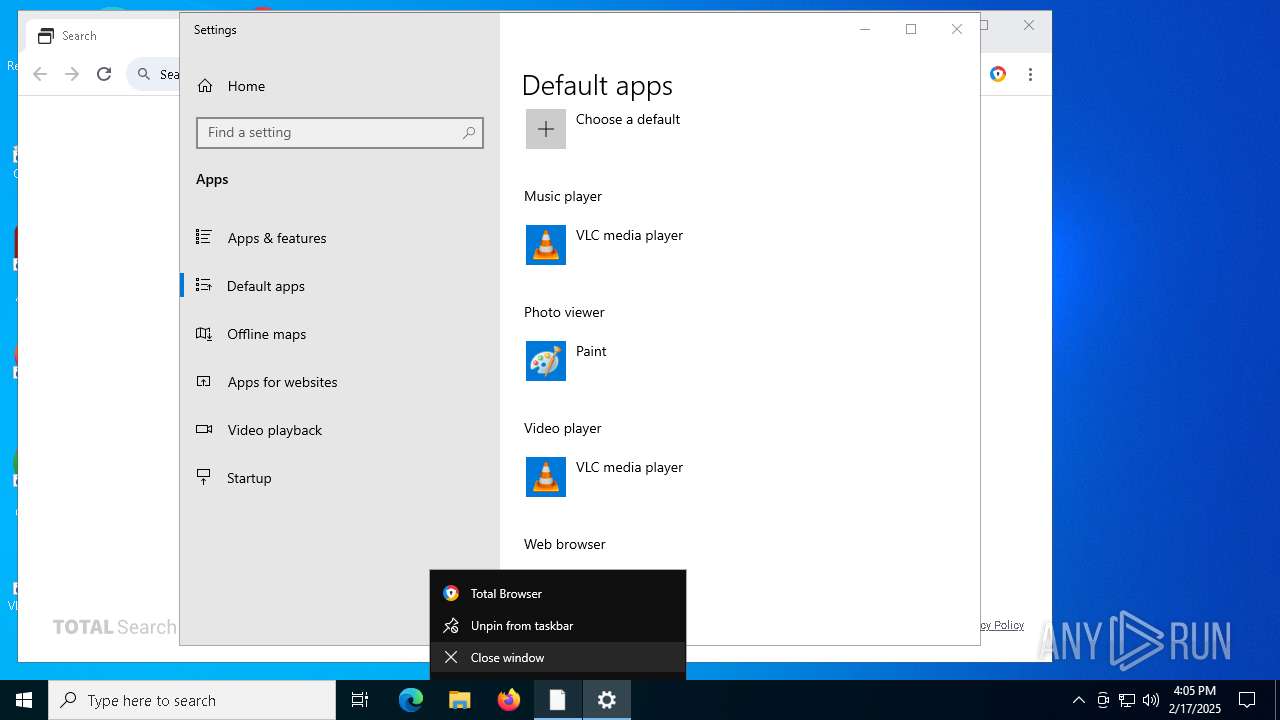Click the Settings gear on taskbar

pyautogui.click(x=607, y=700)
